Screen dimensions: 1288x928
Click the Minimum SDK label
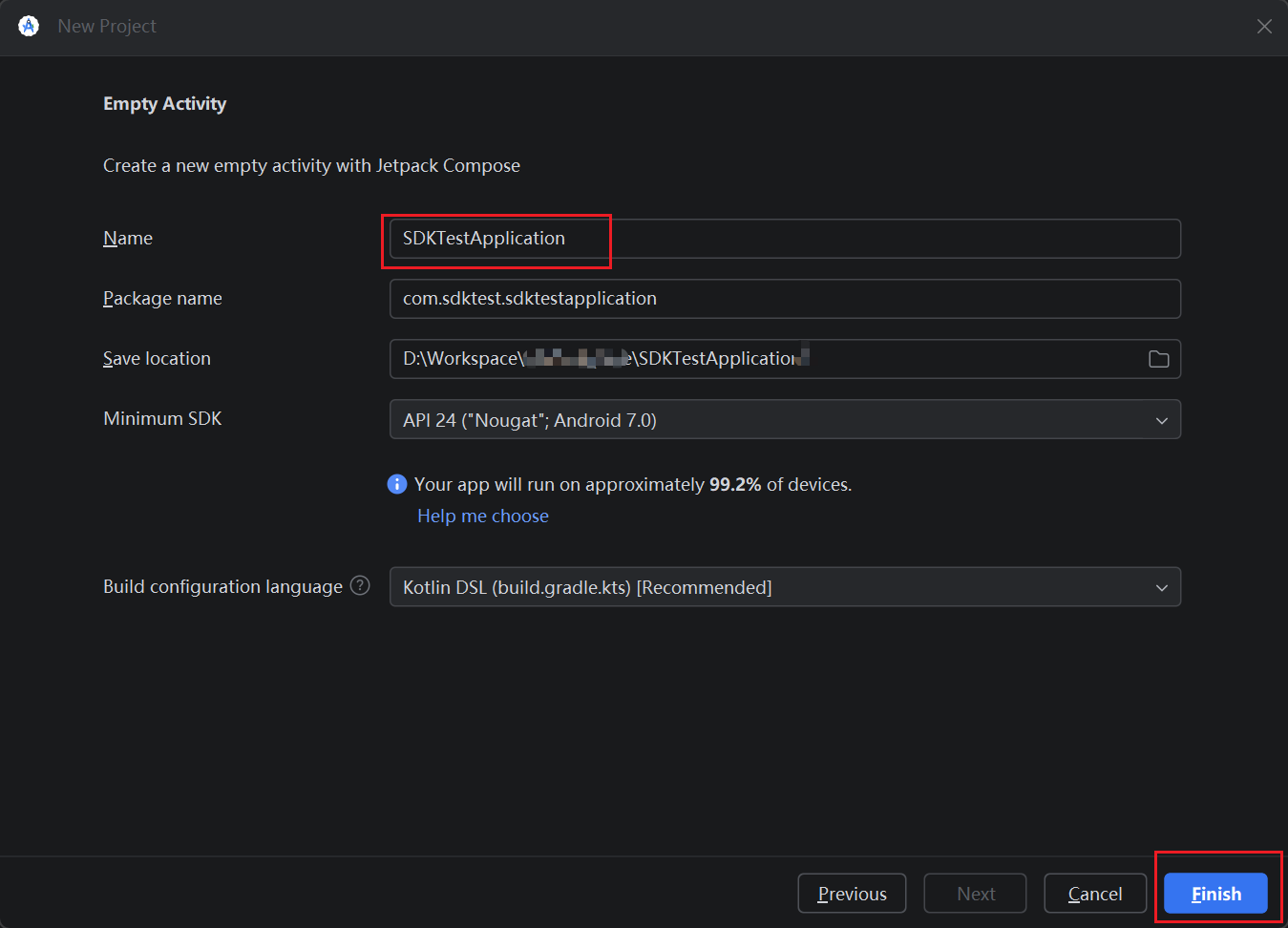162,419
